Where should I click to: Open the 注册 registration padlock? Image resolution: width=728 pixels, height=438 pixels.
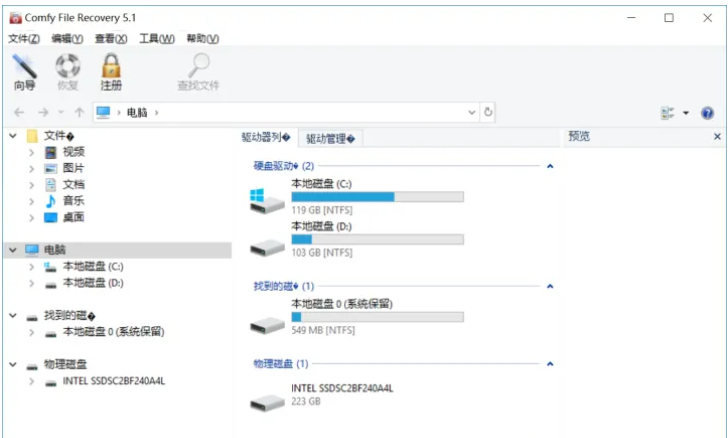coord(111,72)
